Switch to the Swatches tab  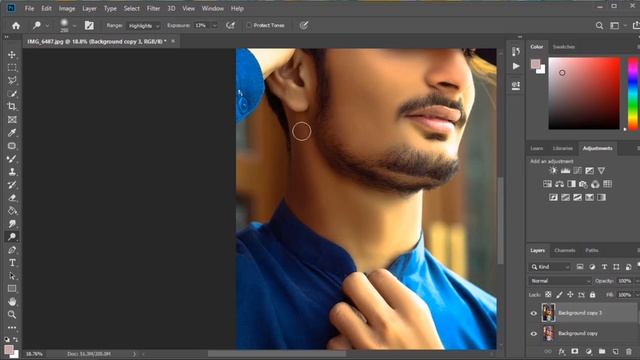click(x=564, y=47)
